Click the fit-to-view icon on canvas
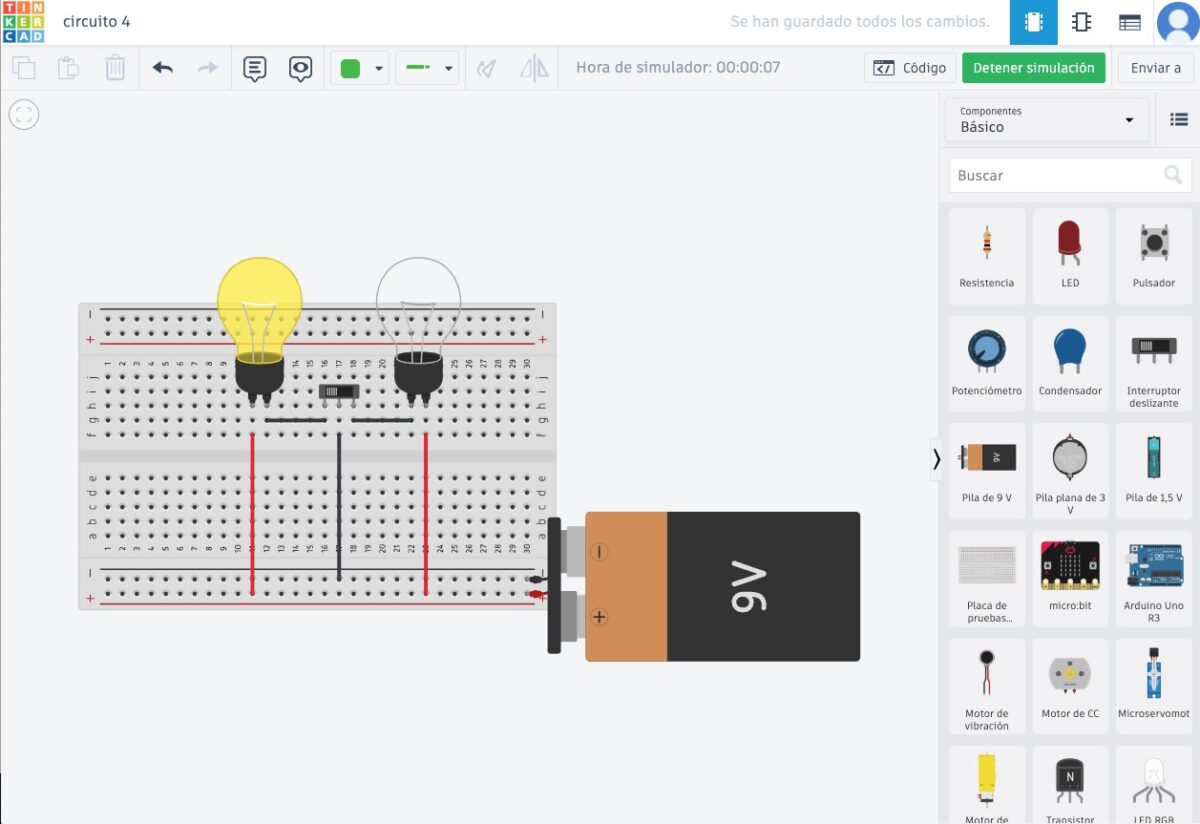 [x=23, y=114]
